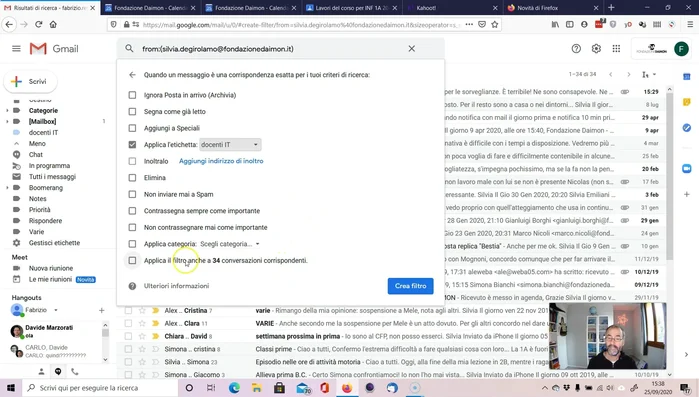This screenshot has width=699, height=397.
Task: Expand the Categorie label in sidebar
Action: pyautogui.click(x=7, y=111)
